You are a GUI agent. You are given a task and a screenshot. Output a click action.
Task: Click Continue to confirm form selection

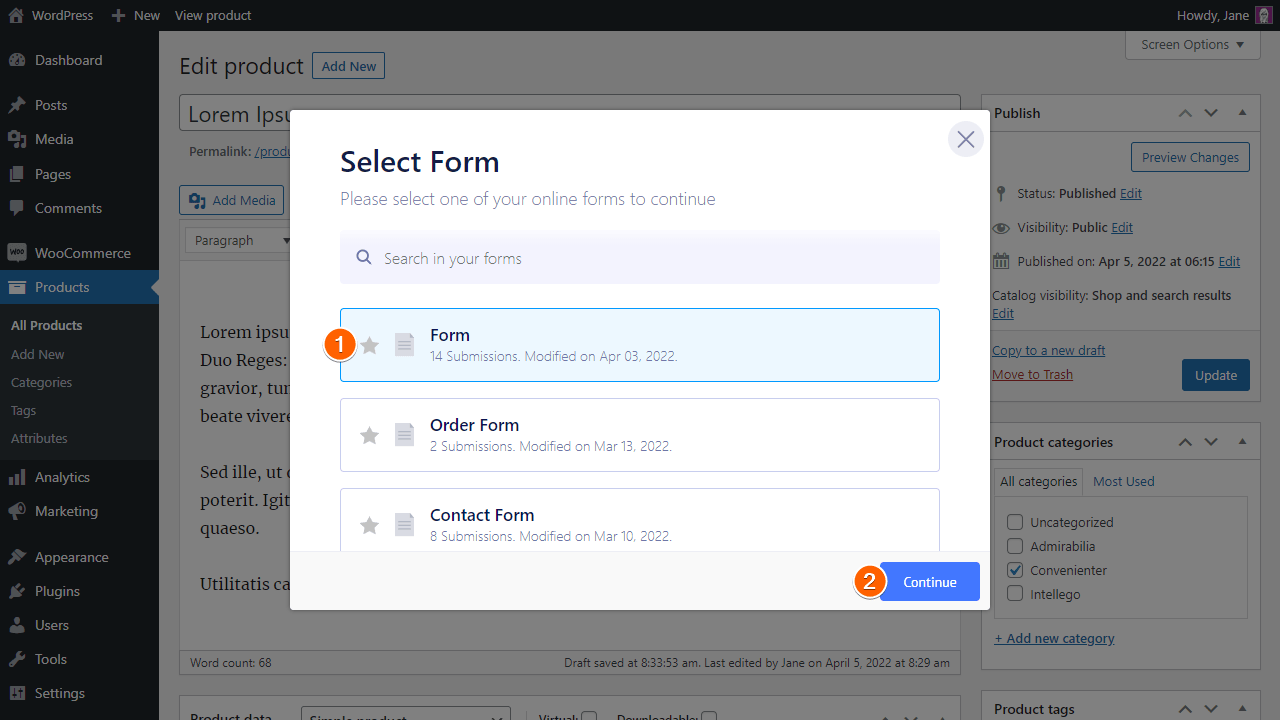click(929, 581)
